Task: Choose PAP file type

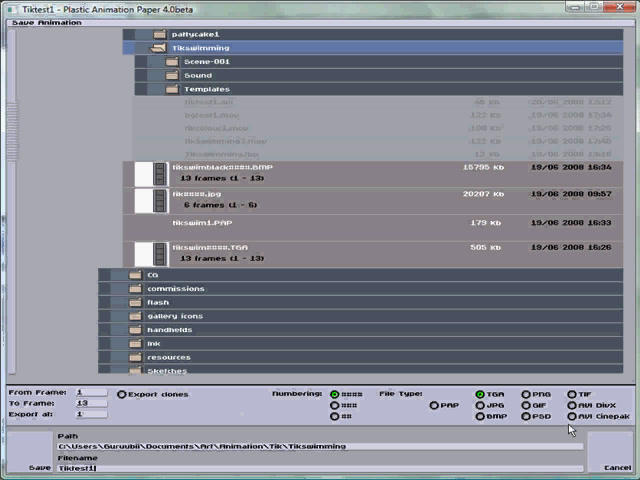Action: (x=434, y=405)
